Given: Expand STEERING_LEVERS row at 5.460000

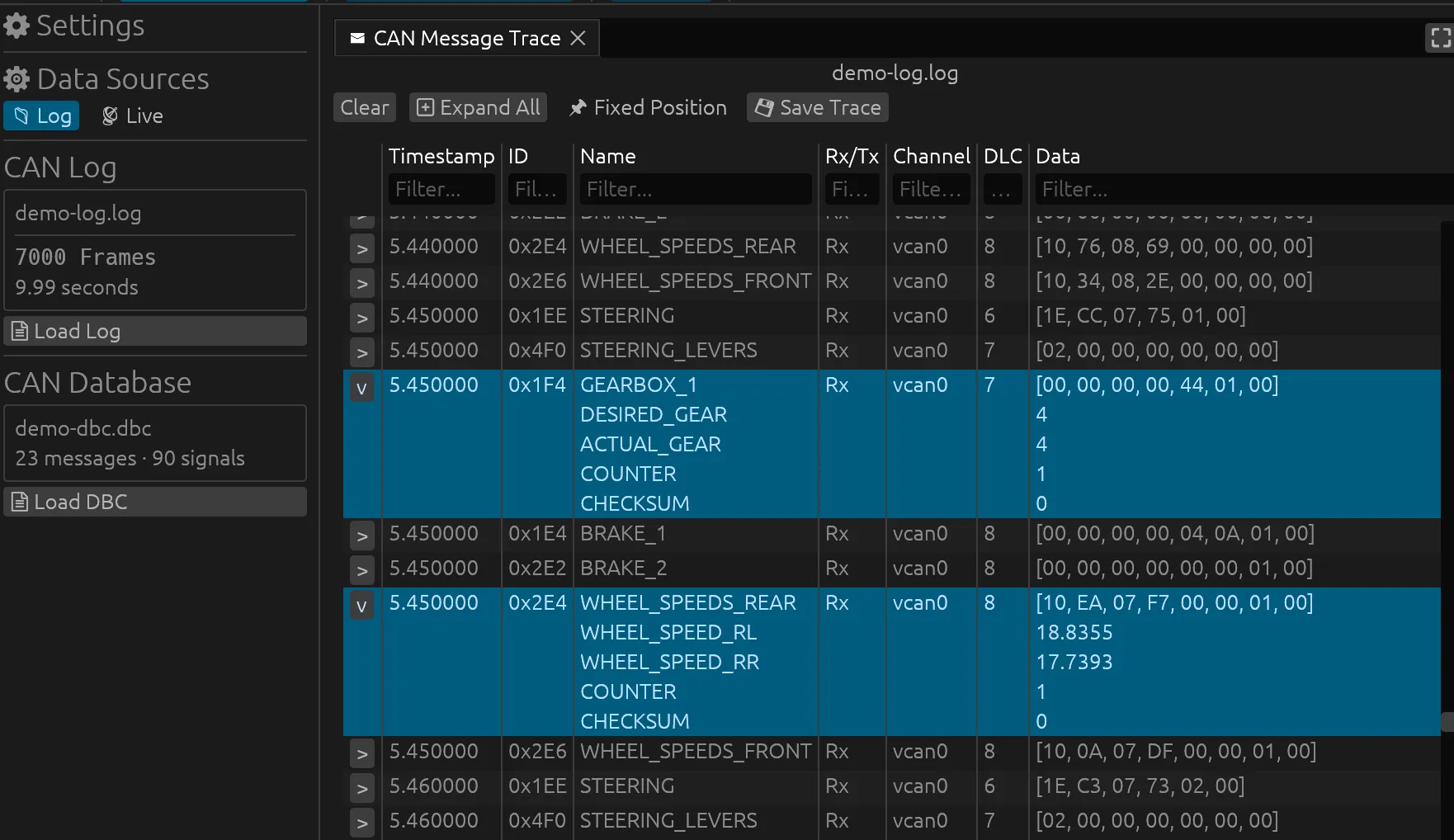Looking at the screenshot, I should point(361,822).
